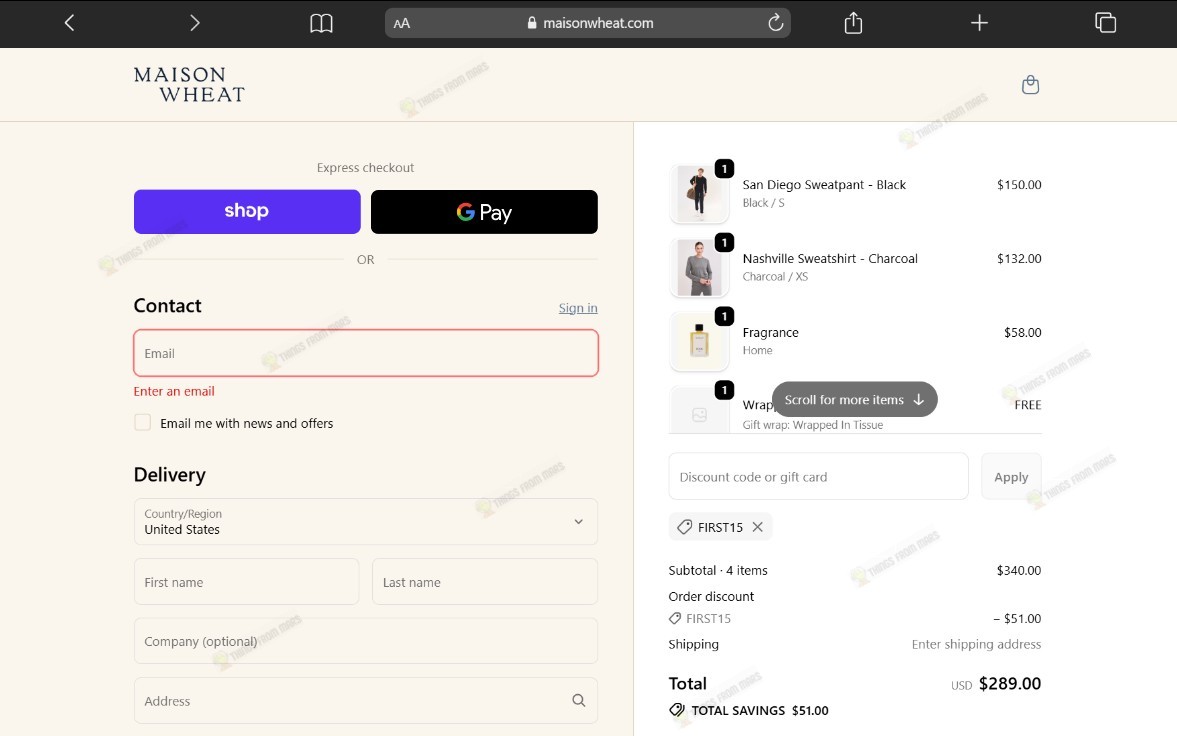
Task: Click the TOTAL SAVINGS tag icon
Action: pyautogui.click(x=677, y=710)
